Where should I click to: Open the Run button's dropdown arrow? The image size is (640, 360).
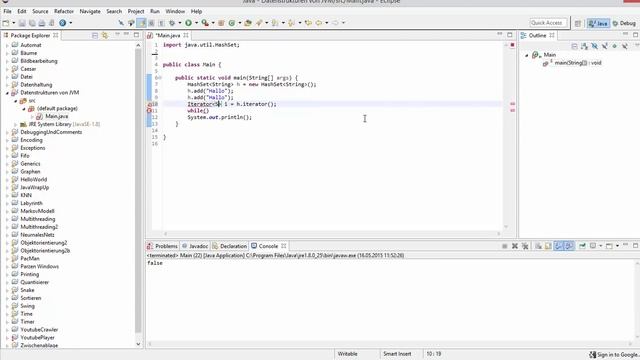(x=196, y=23)
